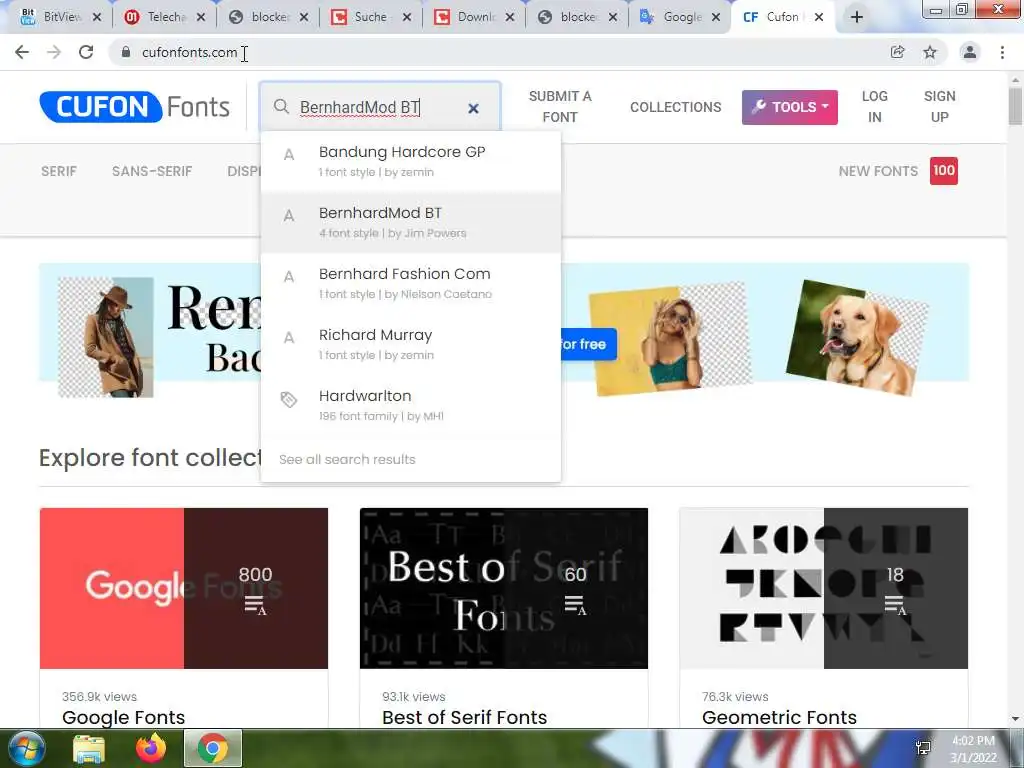Image resolution: width=1024 pixels, height=768 pixels.
Task: Close the BitView tab
Action: click(x=97, y=17)
